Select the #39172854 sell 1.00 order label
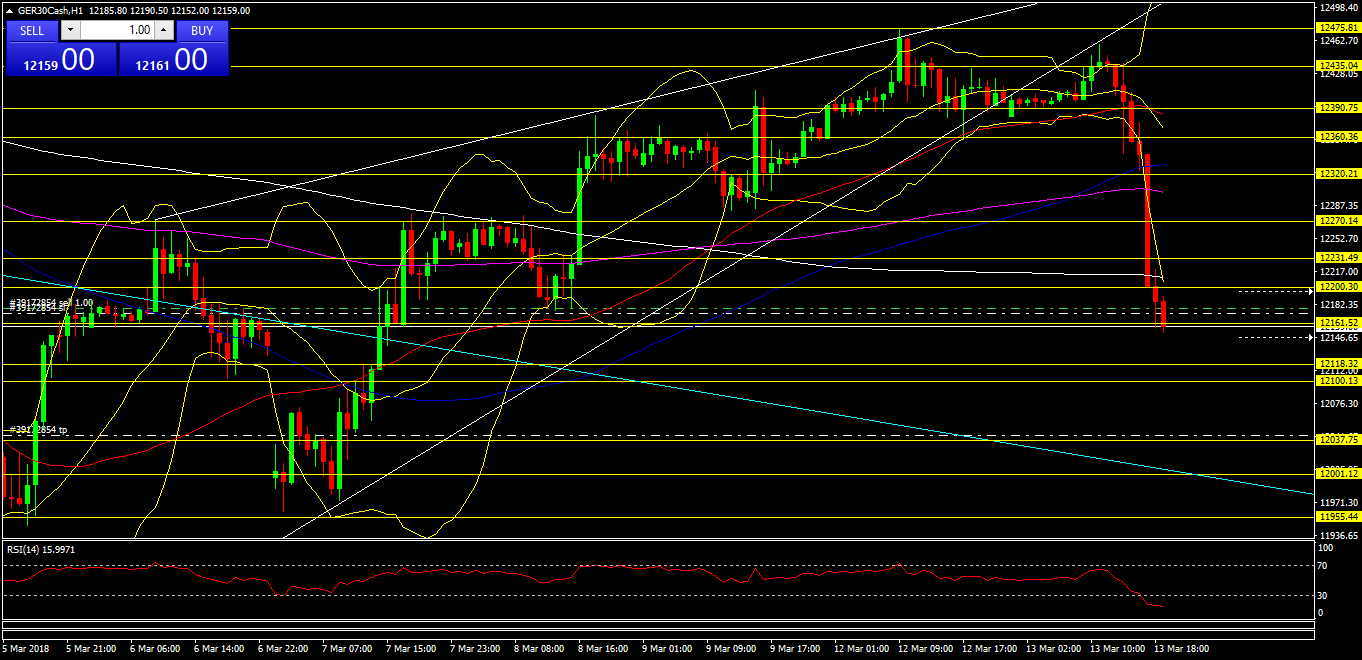1362x660 pixels. (x=50, y=302)
